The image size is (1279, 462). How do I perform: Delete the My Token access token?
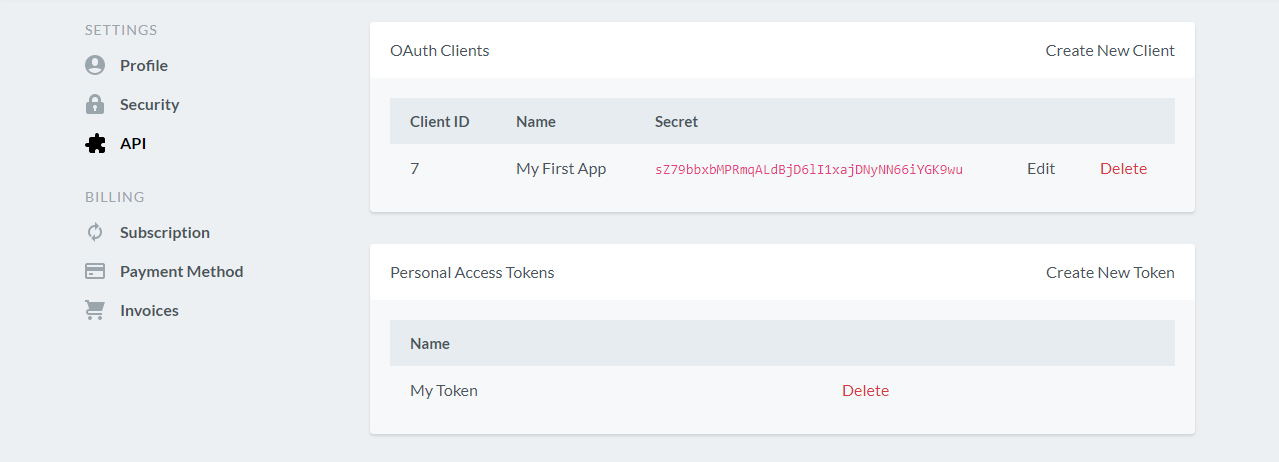[865, 391]
